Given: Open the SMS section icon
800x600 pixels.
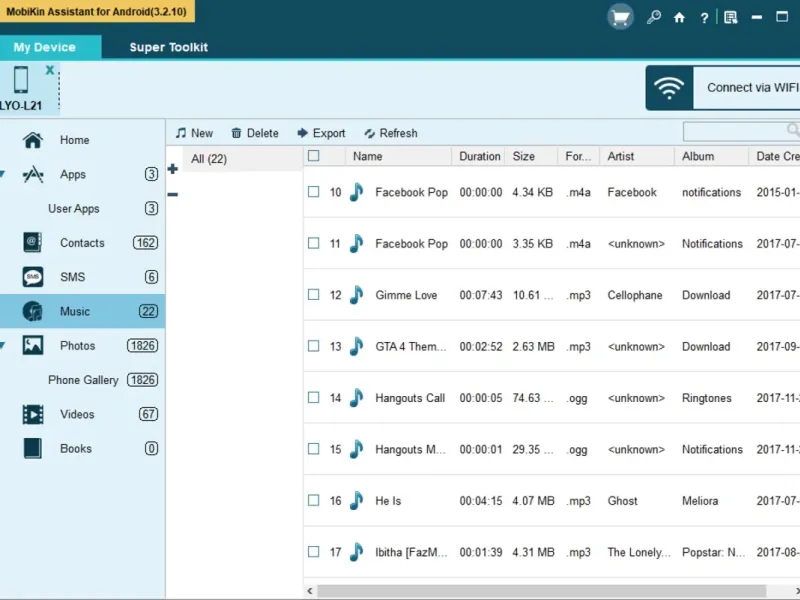Looking at the screenshot, I should point(32,277).
